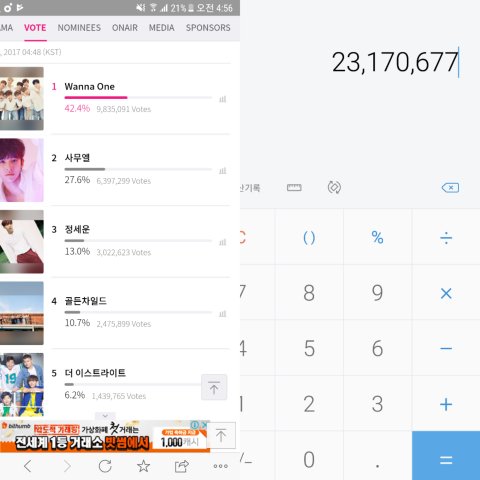Open the SPONSORS tab

tap(208, 28)
